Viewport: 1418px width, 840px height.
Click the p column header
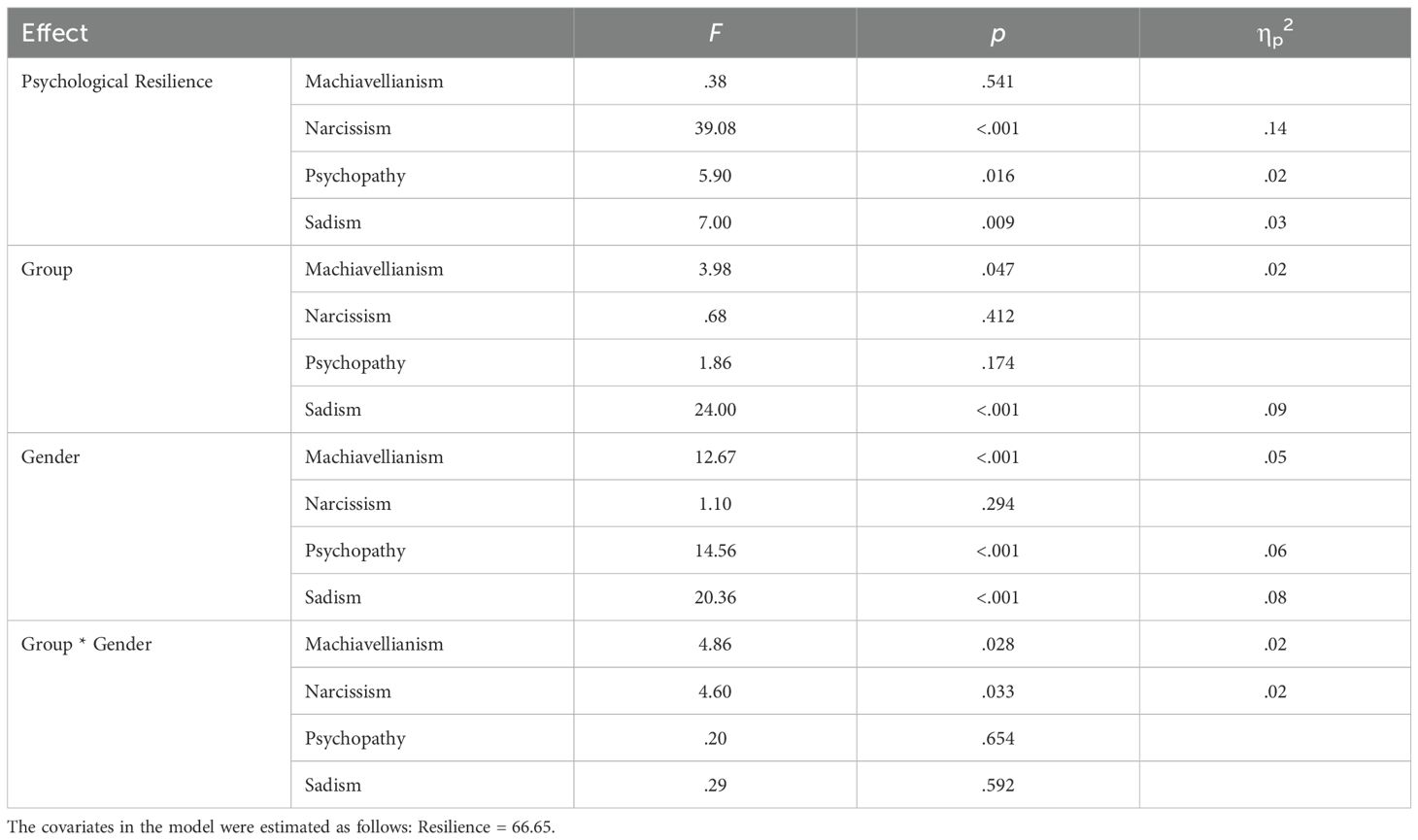[x=997, y=33]
